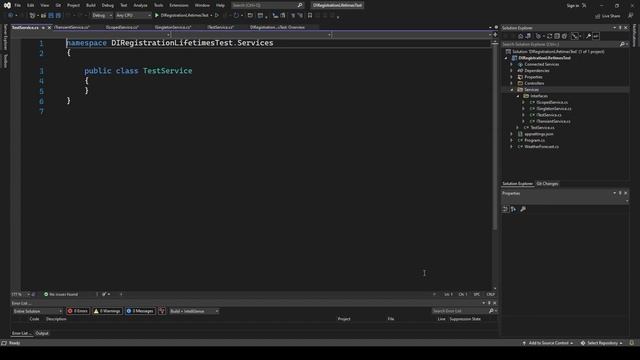Click Categorized icon in Properties panel

[x=505, y=209]
